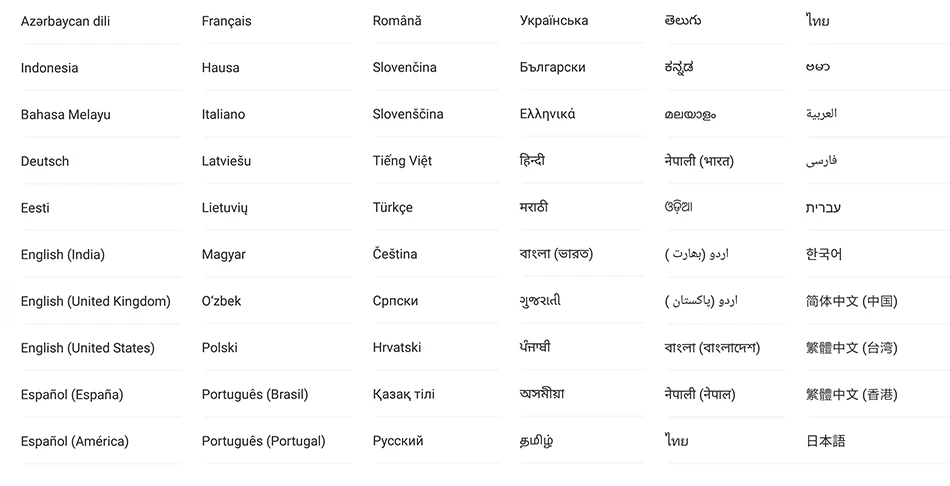Select Azərbaycan dili language
The height and width of the screenshot is (486, 950).
tap(65, 21)
